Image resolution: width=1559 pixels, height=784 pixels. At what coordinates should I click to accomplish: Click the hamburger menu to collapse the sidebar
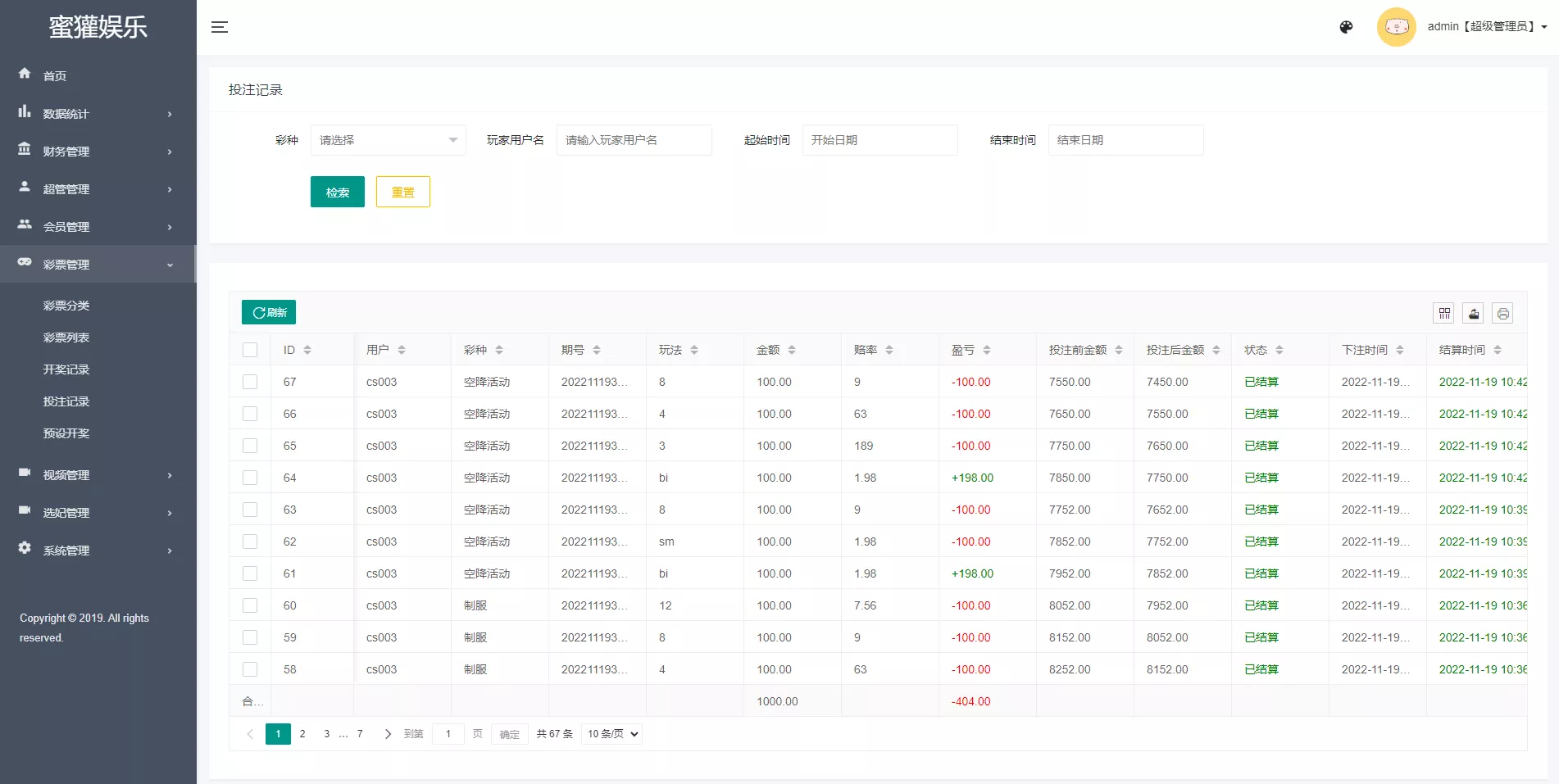point(220,26)
